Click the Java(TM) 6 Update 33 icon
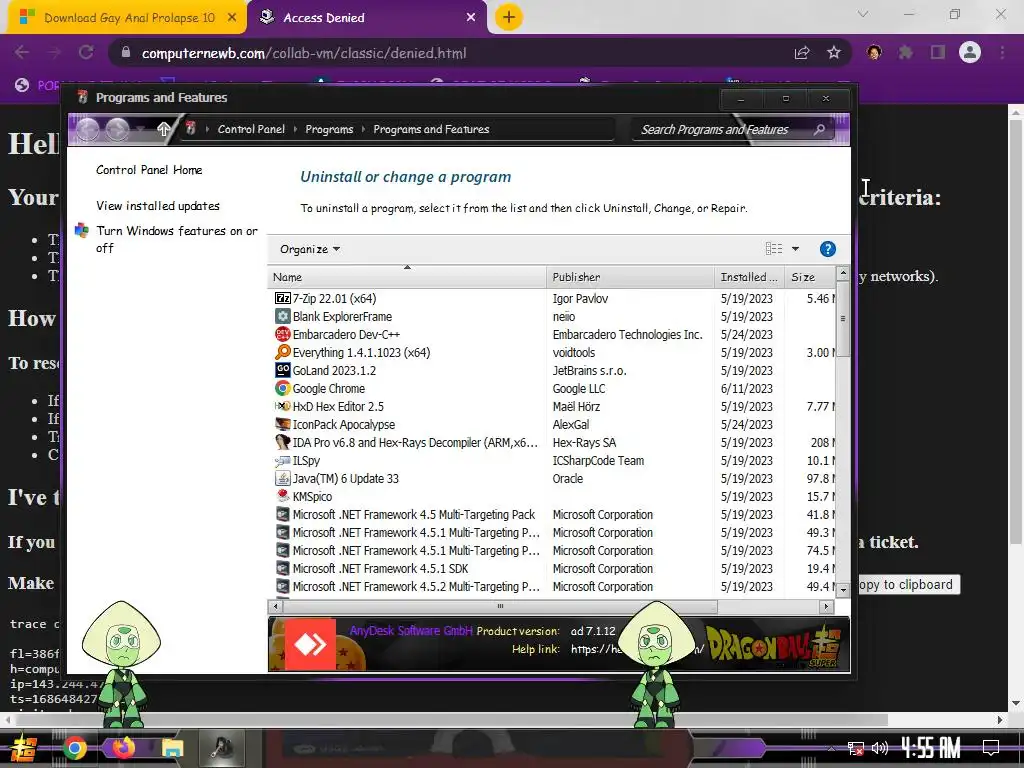This screenshot has height=768, width=1024. 282,479
